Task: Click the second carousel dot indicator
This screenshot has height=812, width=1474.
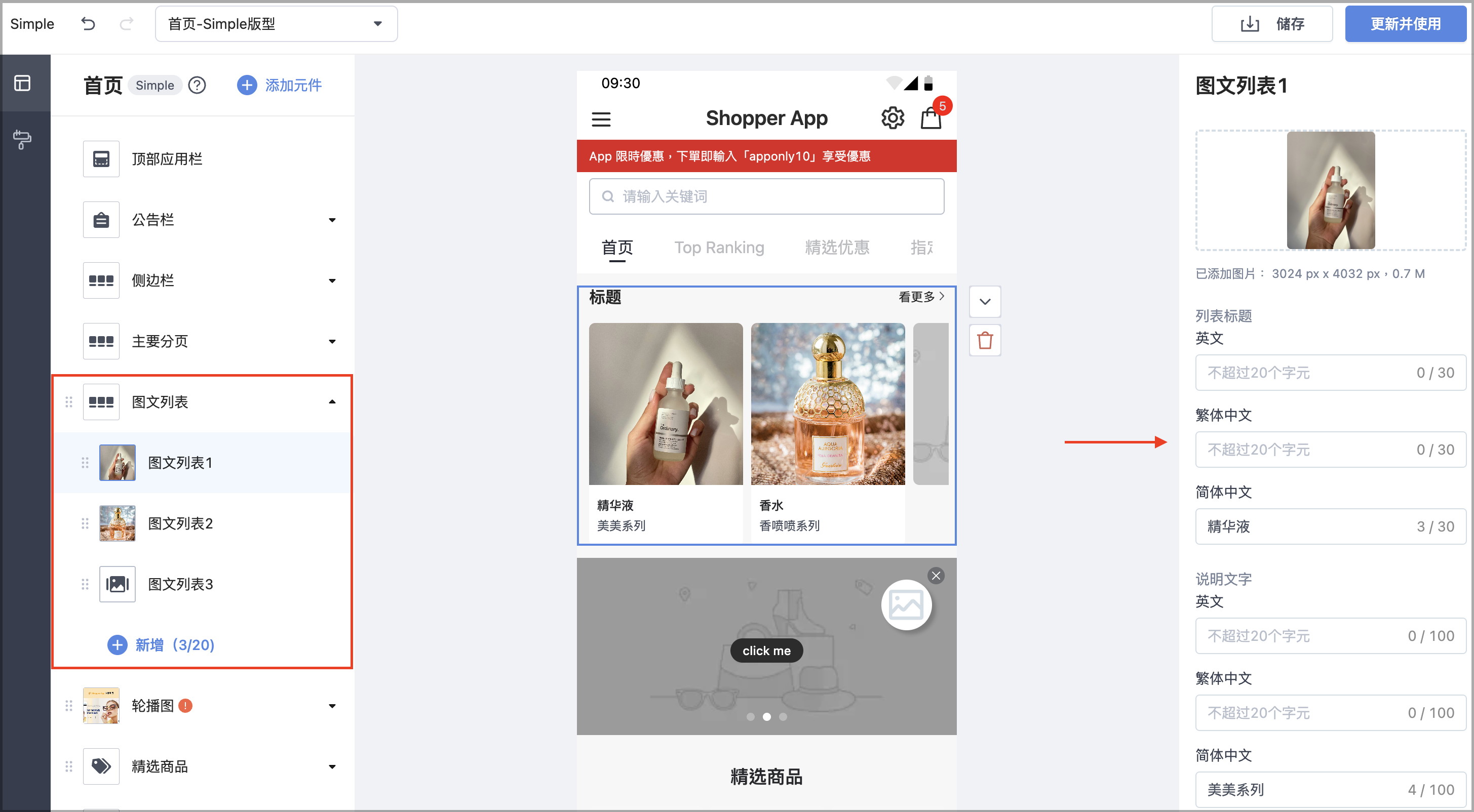Action: point(766,716)
